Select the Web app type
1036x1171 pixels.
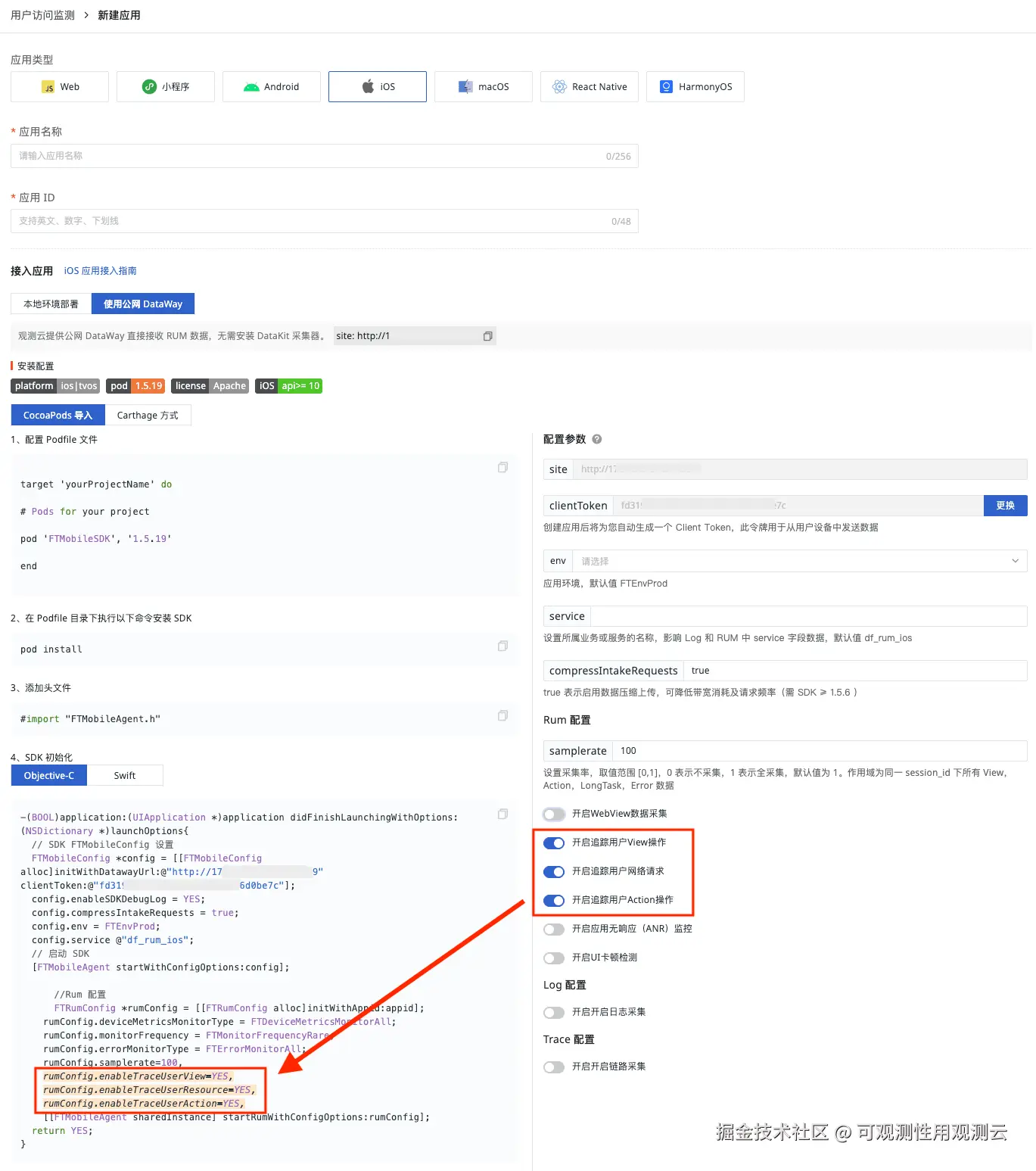(60, 87)
